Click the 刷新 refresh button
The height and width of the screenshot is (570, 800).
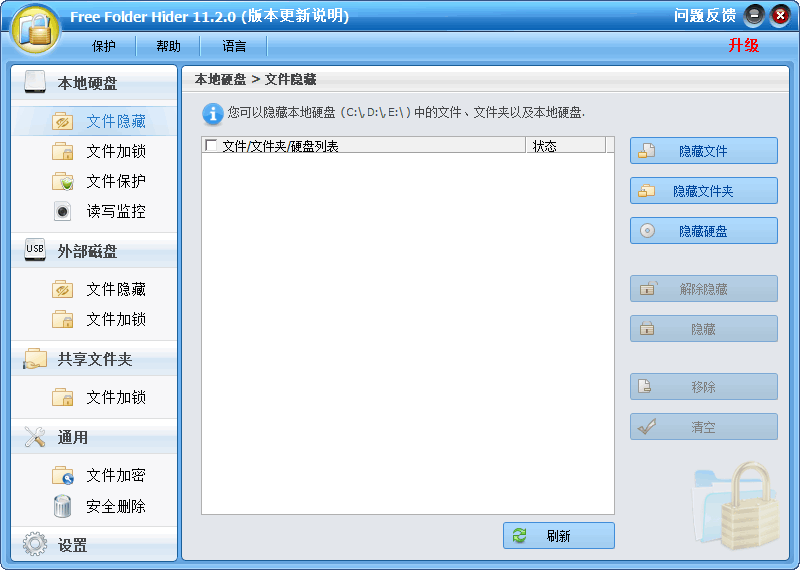559,535
